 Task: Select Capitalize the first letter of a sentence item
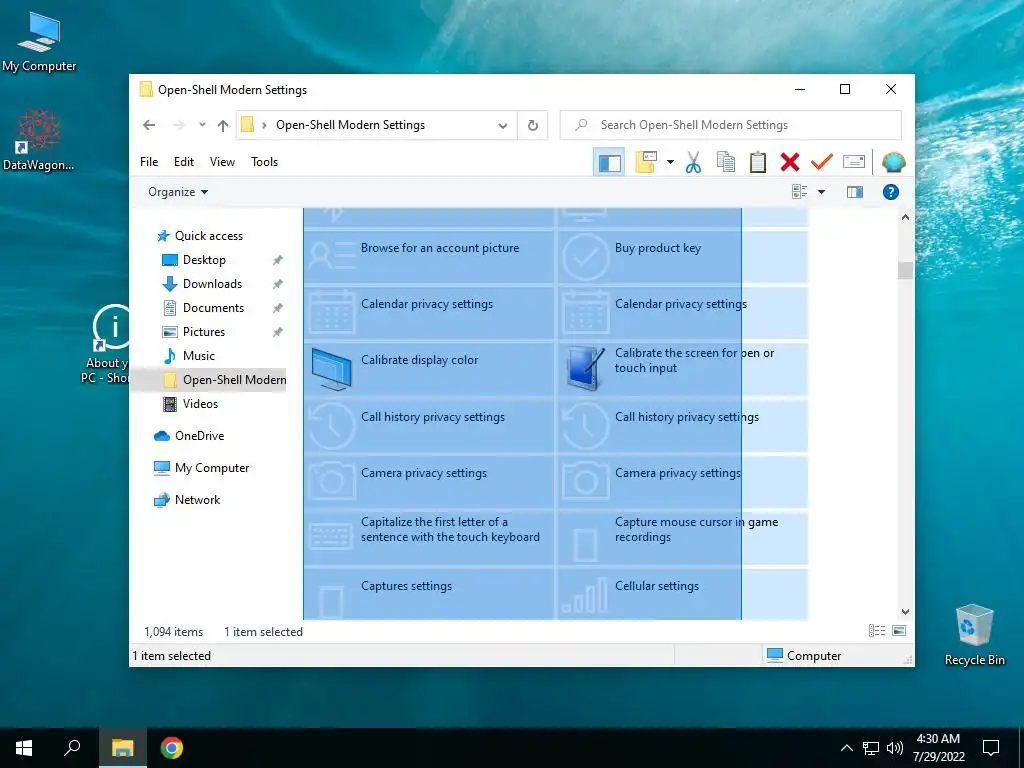click(x=429, y=538)
